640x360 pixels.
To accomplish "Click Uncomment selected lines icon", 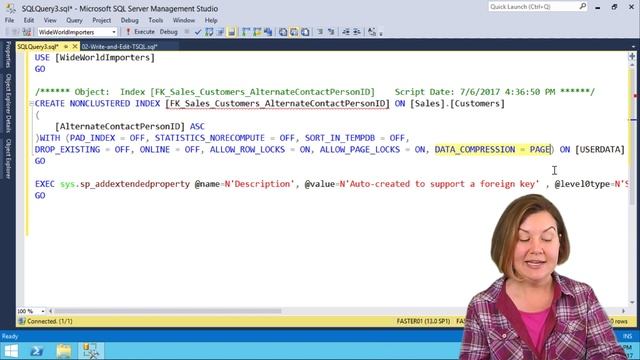I will click(x=331, y=32).
